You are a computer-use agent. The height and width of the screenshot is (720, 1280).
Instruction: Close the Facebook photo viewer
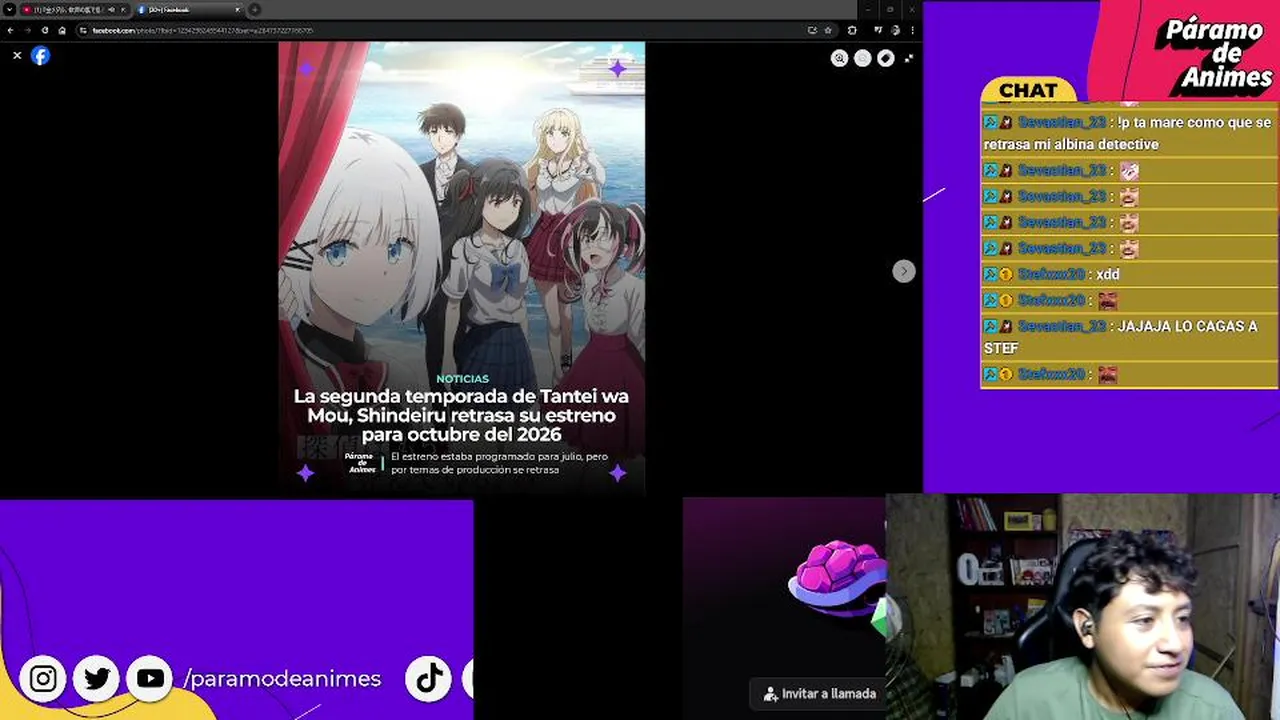(17, 56)
